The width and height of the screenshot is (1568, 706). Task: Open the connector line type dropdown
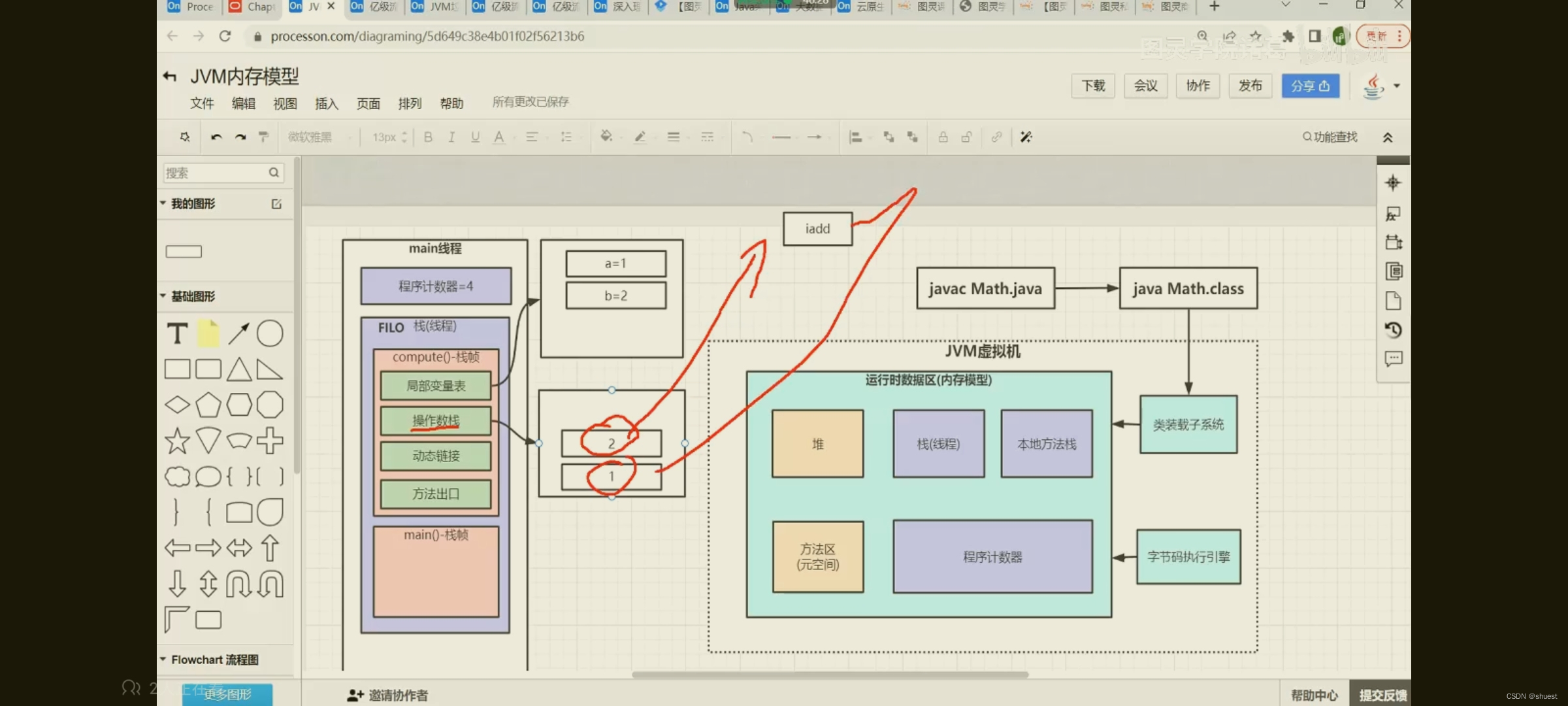(750, 137)
